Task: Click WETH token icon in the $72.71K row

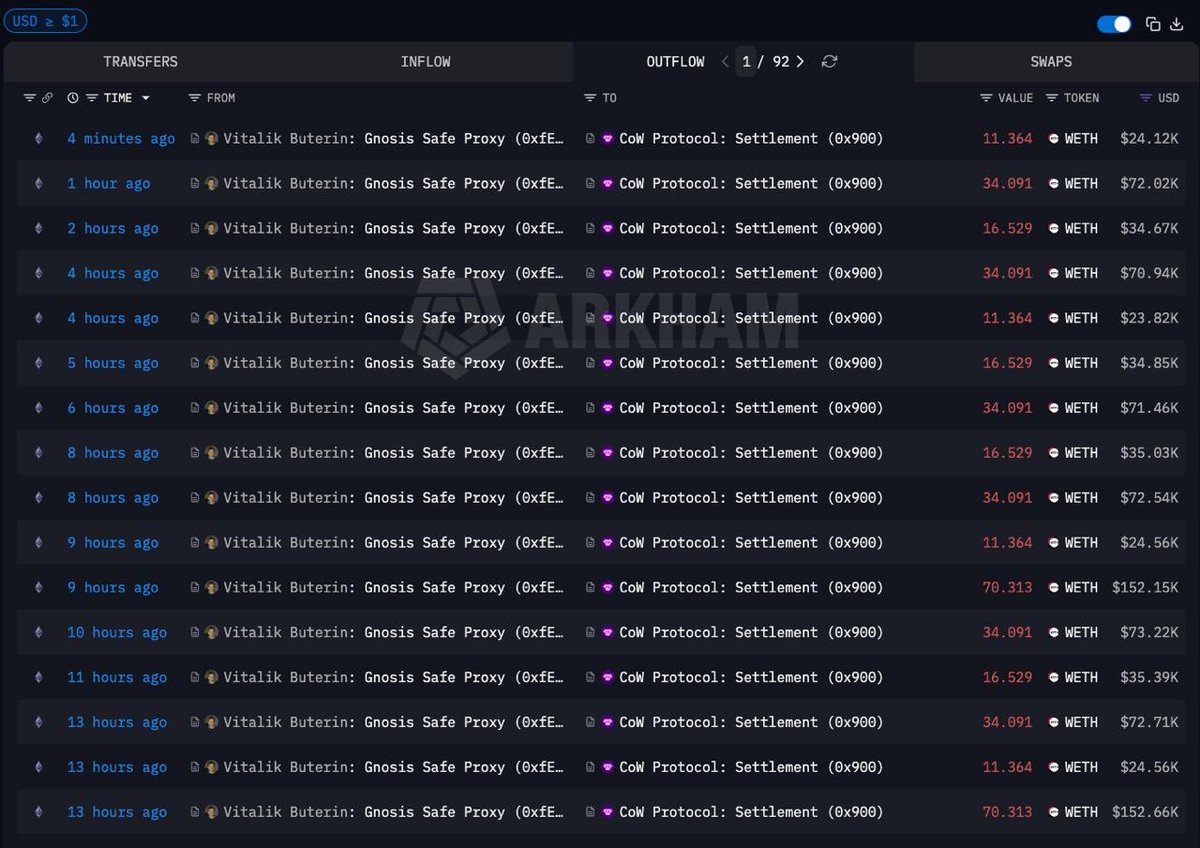Action: (1054, 722)
